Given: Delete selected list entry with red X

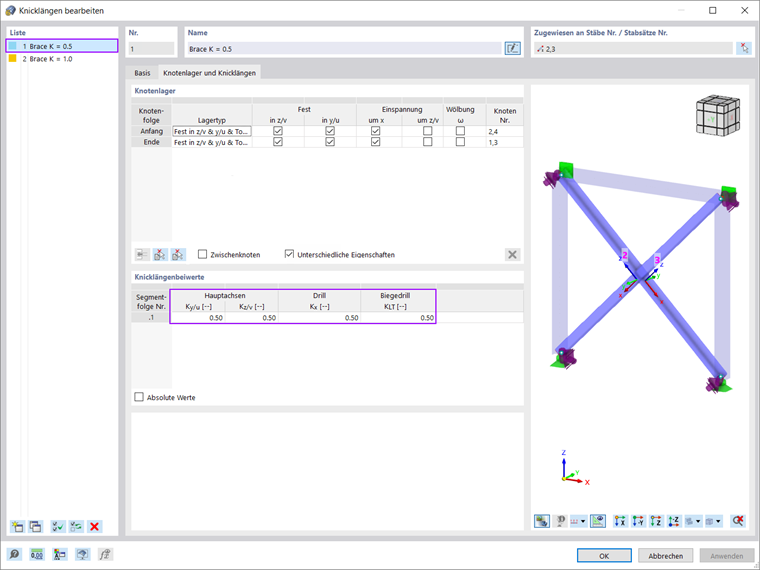Looking at the screenshot, I should (x=95, y=526).
